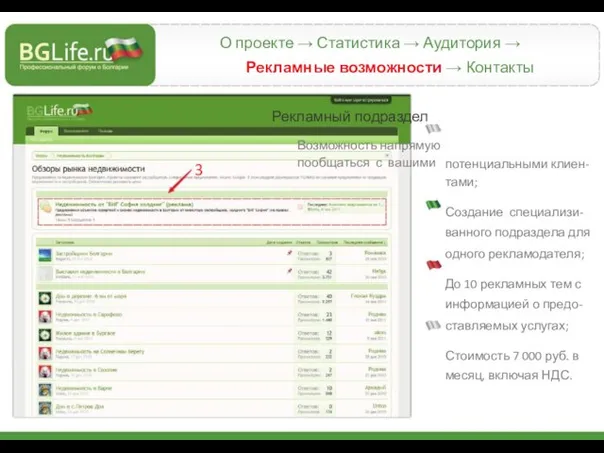Screen dimensions: 604x453
Task: Open the middle tab next to Форум
Action: [x=76, y=131]
